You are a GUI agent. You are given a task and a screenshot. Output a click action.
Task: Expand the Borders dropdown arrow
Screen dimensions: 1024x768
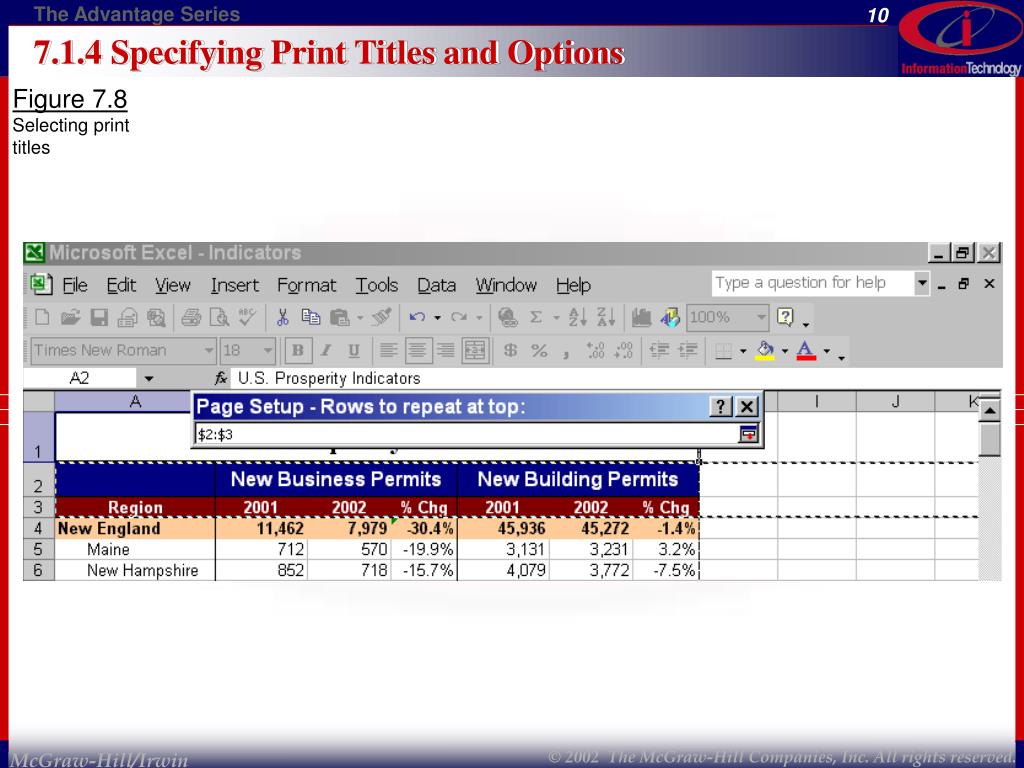743,352
